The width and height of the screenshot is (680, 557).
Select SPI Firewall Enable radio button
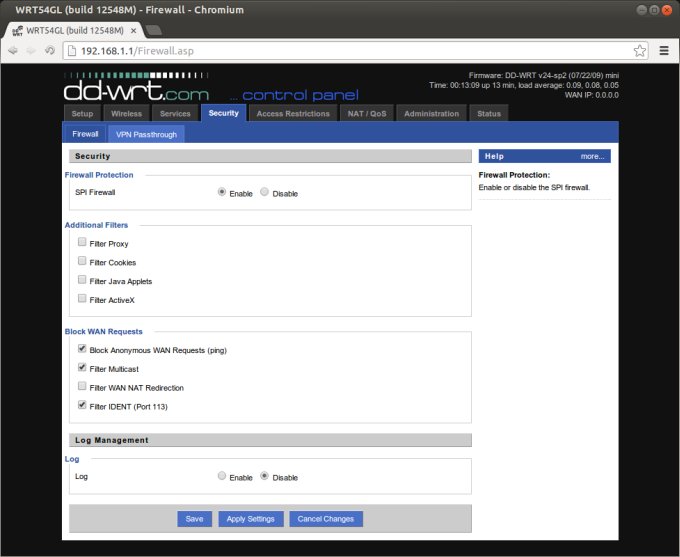coord(222,192)
